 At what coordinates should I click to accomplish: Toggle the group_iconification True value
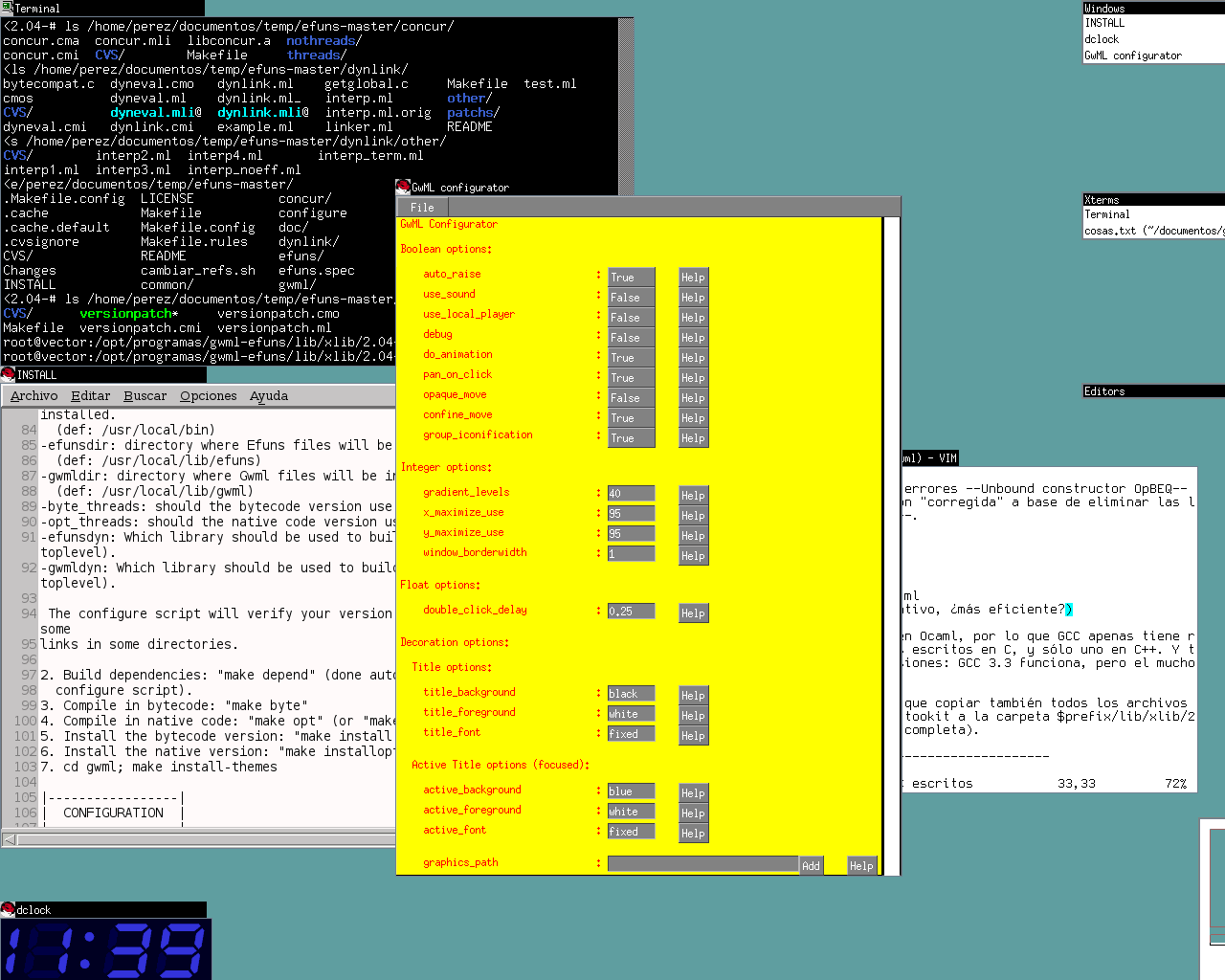(631, 438)
